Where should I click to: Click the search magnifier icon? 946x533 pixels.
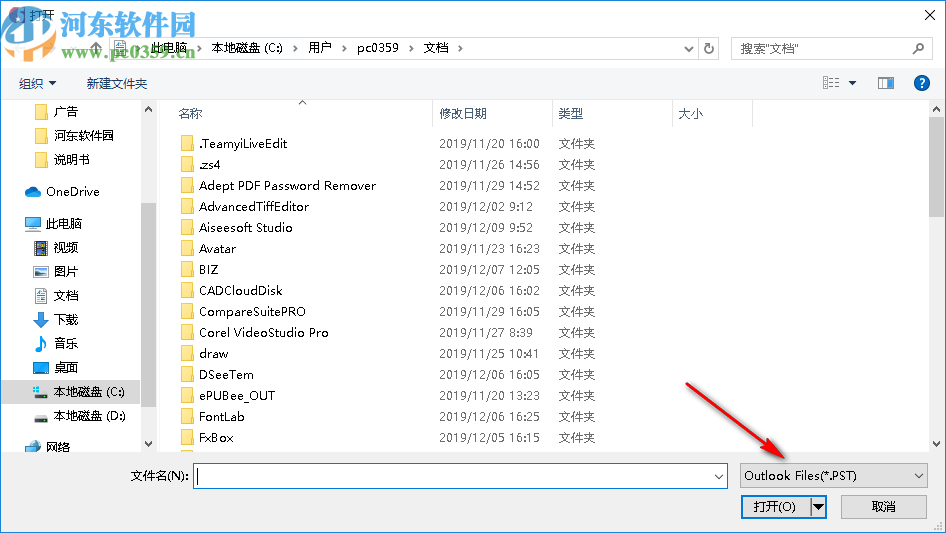pyautogui.click(x=918, y=48)
